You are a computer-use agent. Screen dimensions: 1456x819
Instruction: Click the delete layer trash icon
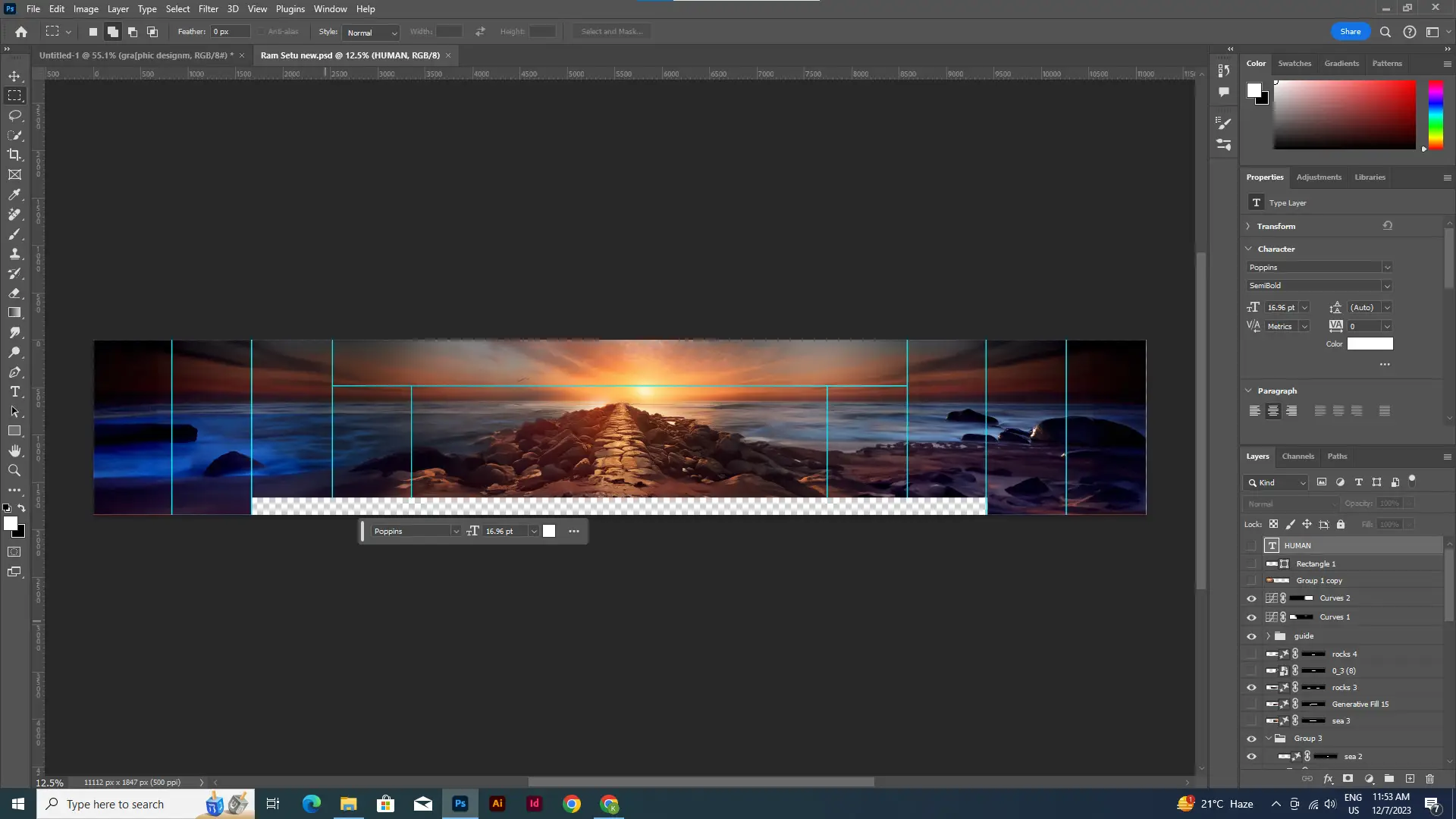[1429, 779]
